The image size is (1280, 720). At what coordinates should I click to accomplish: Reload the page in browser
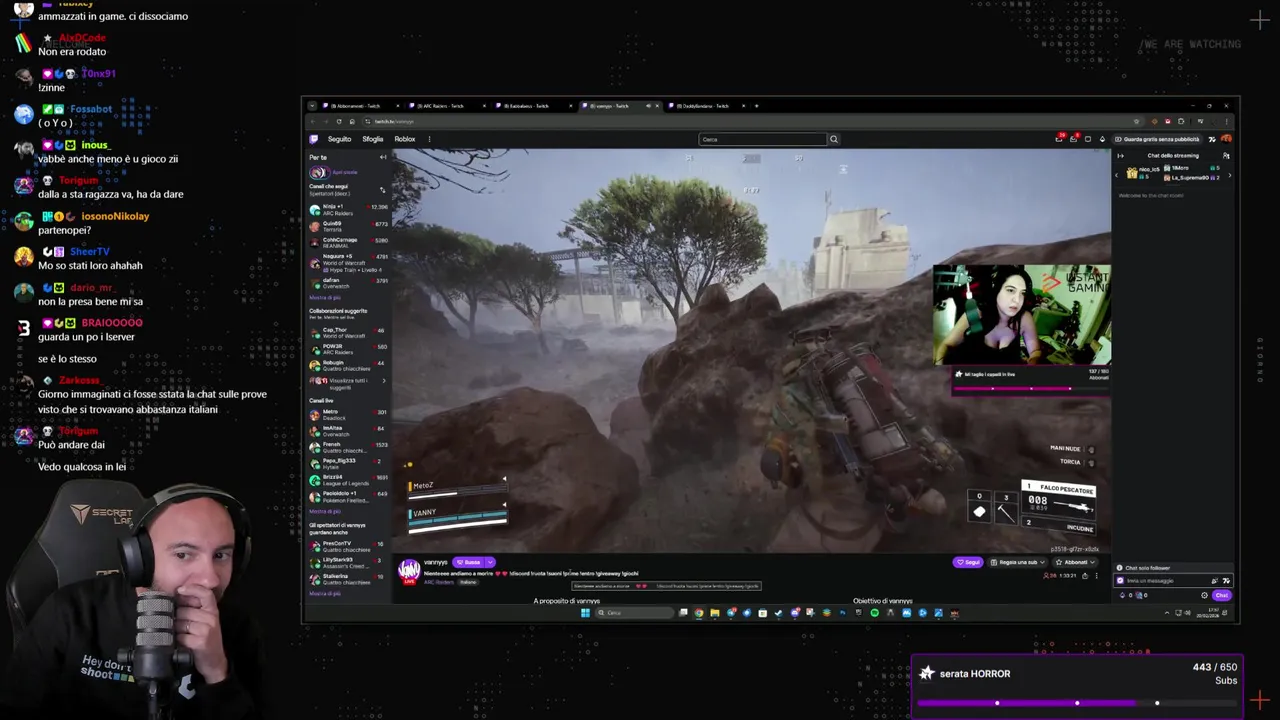click(x=339, y=121)
